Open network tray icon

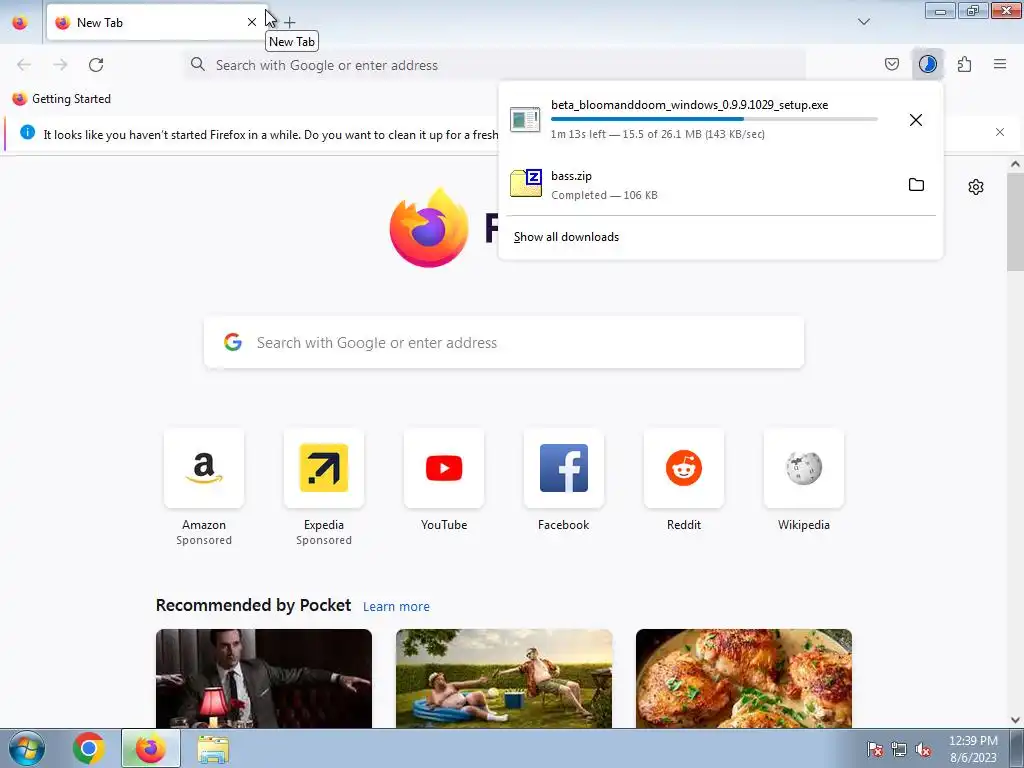pyautogui.click(x=899, y=749)
